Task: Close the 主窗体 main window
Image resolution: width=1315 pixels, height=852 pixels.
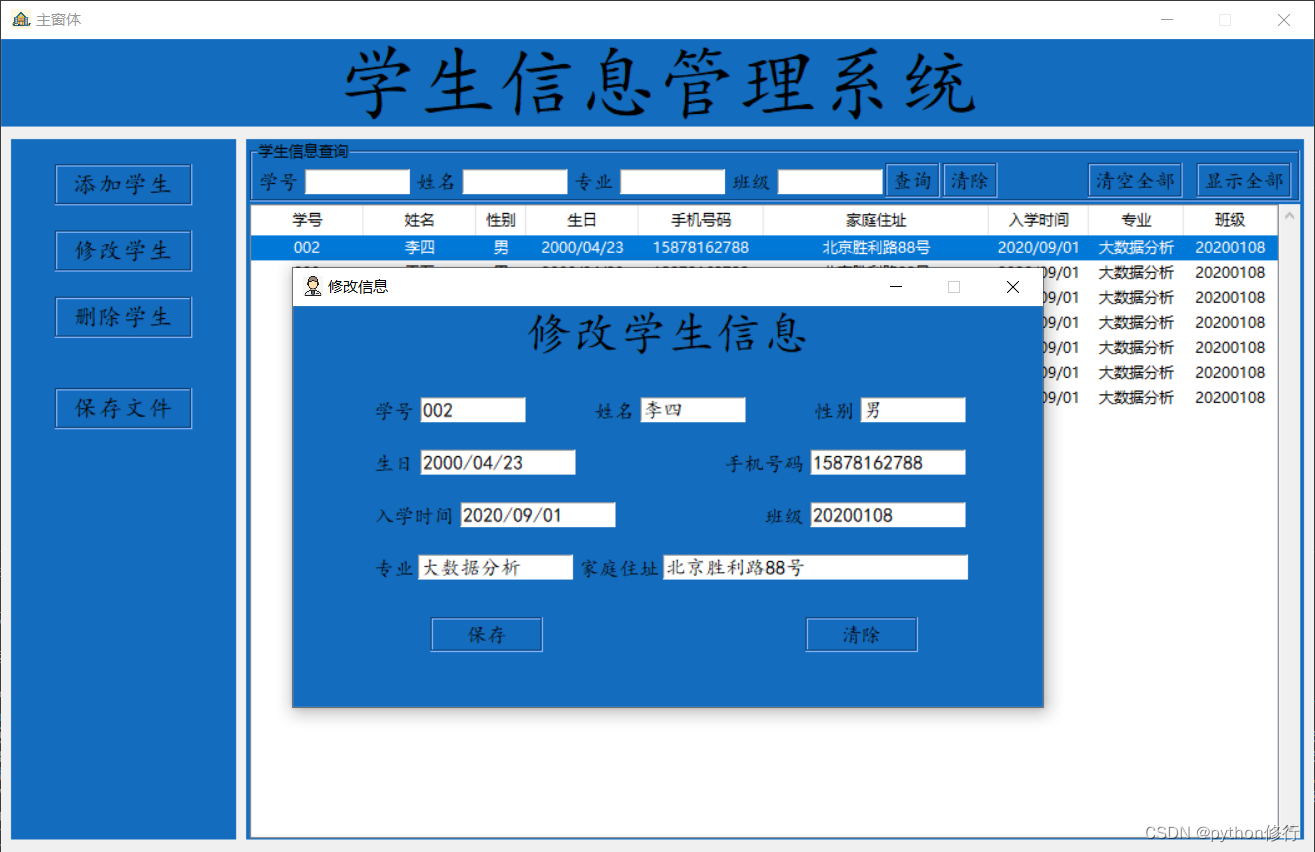Action: tap(1284, 20)
